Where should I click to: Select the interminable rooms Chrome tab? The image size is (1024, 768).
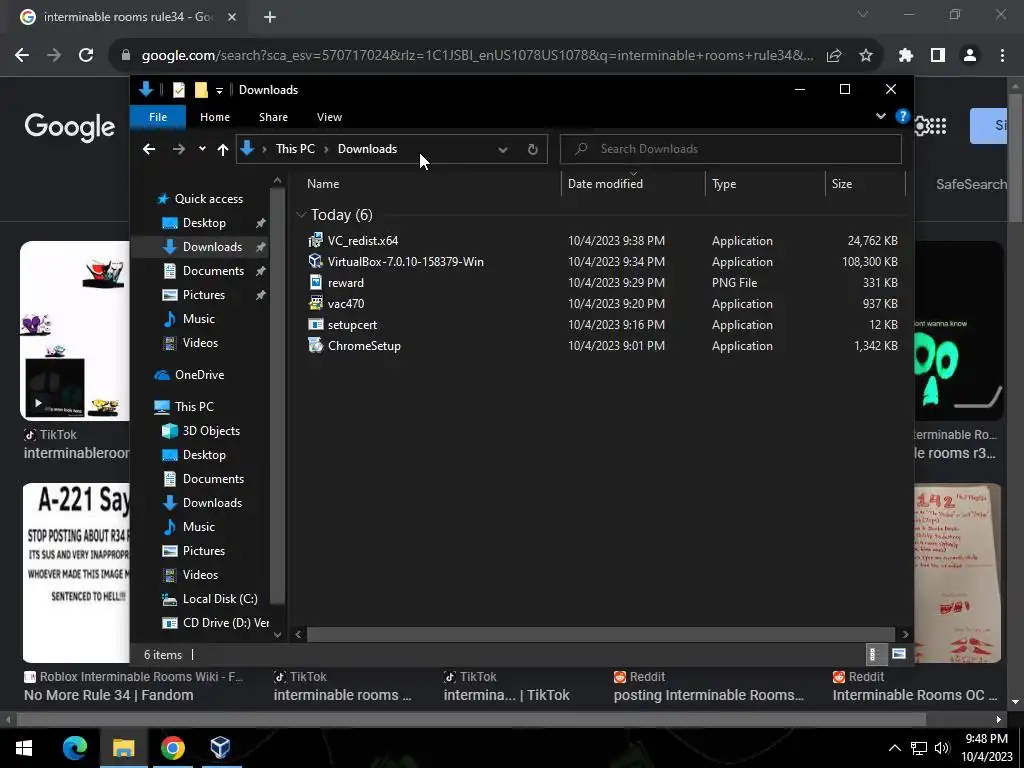tap(129, 17)
